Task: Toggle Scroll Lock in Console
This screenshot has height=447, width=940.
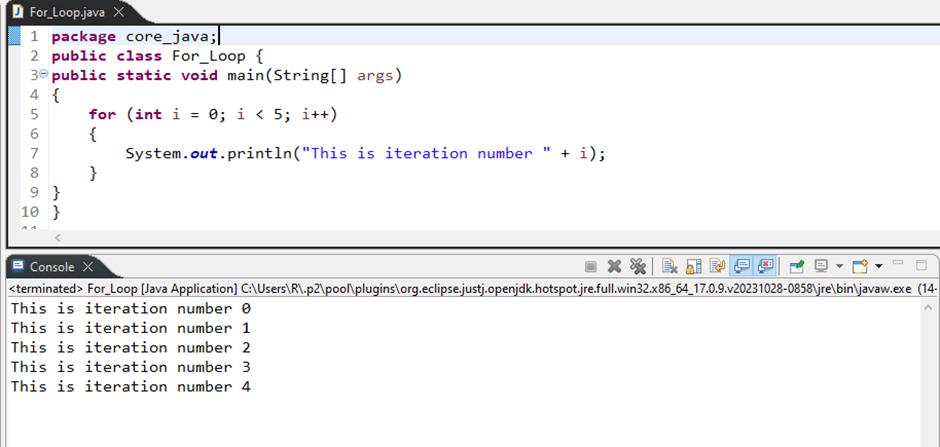Action: 694,266
